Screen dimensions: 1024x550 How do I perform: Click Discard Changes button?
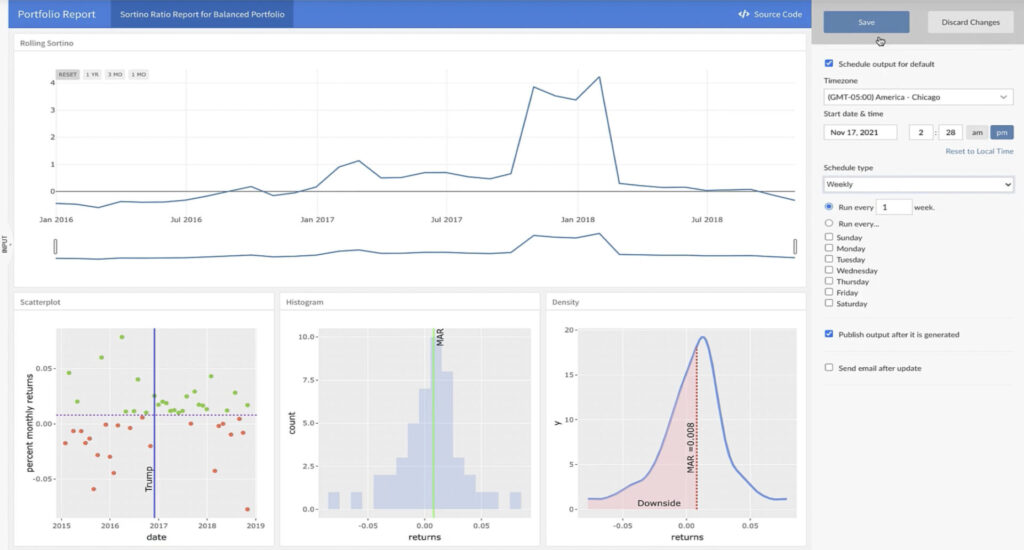970,22
